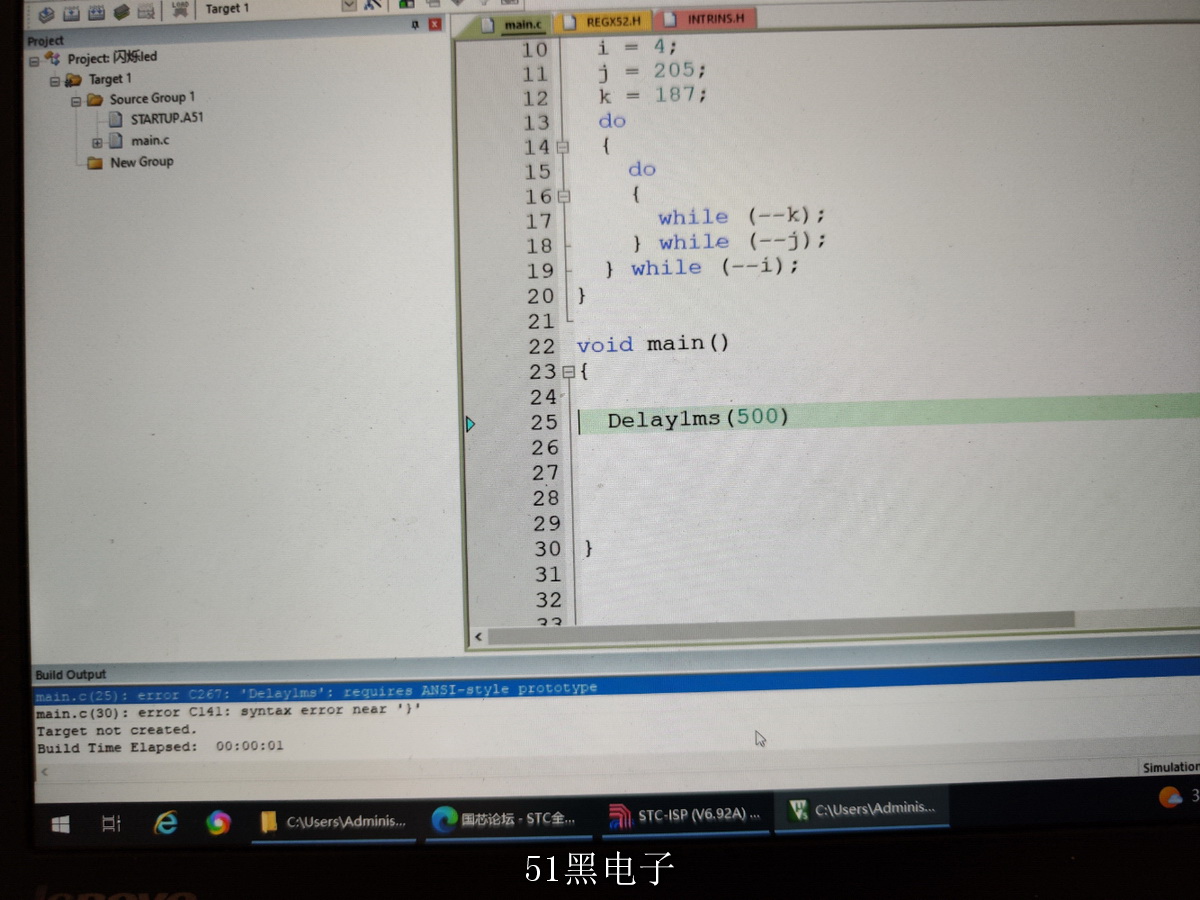Pin the Project panel with pushpin icon
The height and width of the screenshot is (900, 1200).
pos(416,25)
